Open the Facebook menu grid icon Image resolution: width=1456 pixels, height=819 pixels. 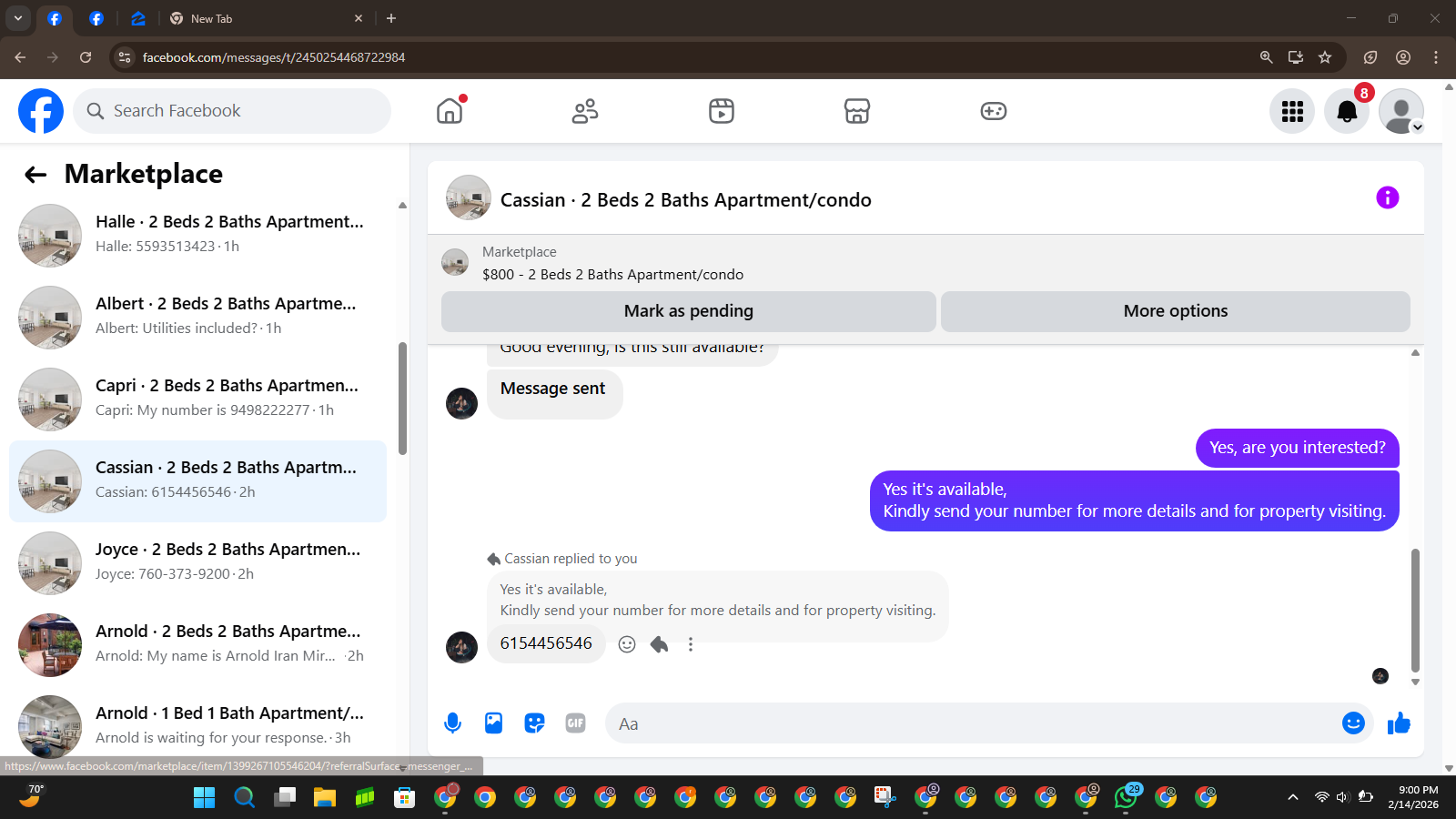[x=1292, y=111]
